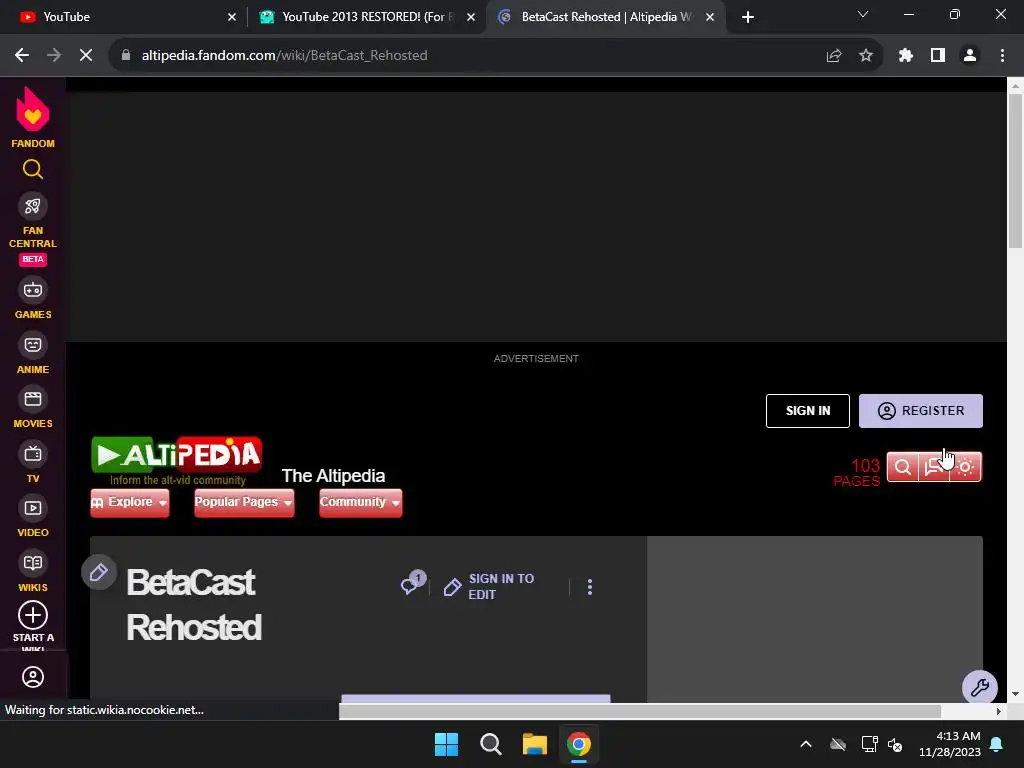Viewport: 1024px width, 768px height.
Task: Open search in the Fandom sidebar
Action: [33, 170]
